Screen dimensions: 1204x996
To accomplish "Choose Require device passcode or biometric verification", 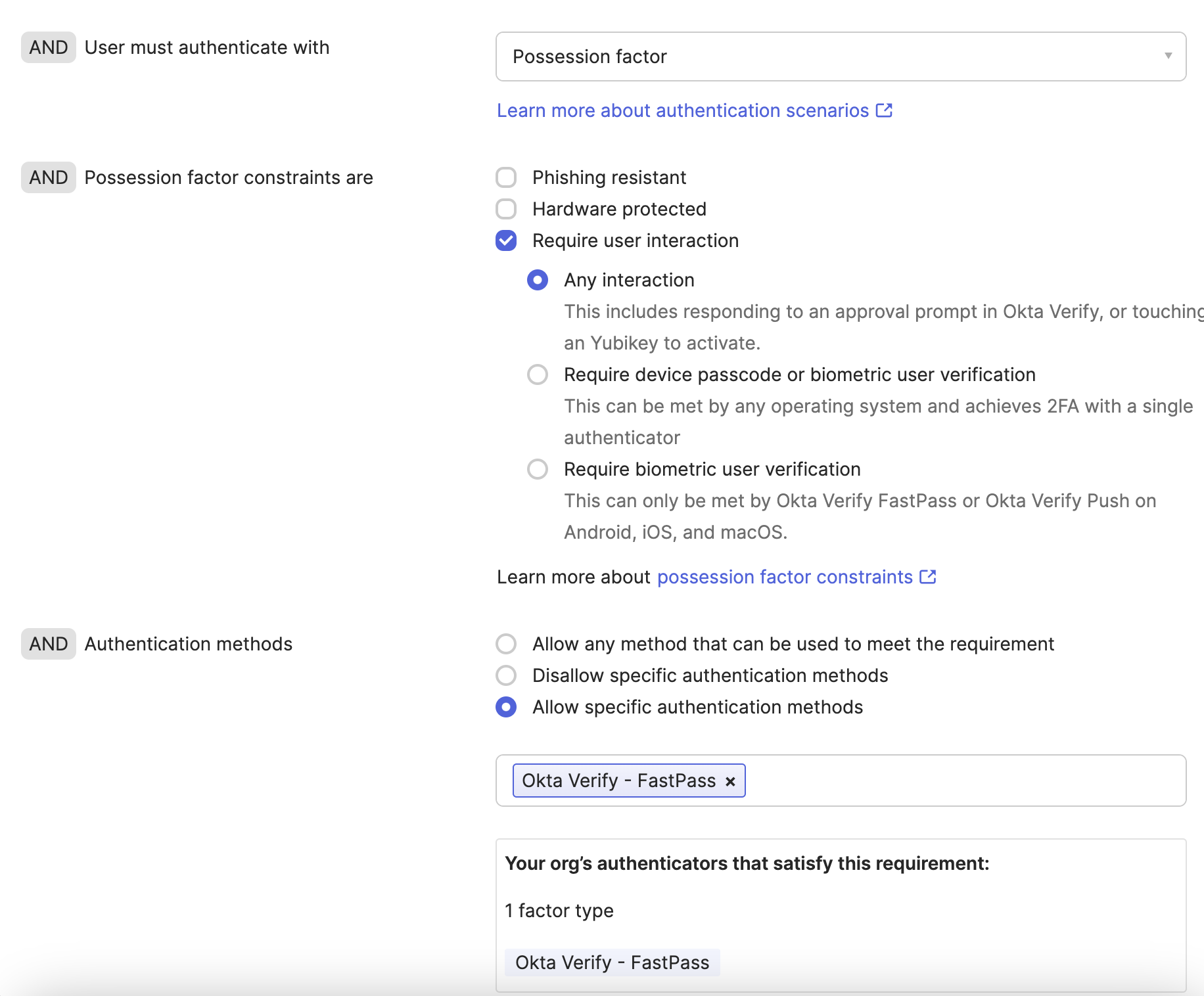I will [538, 374].
